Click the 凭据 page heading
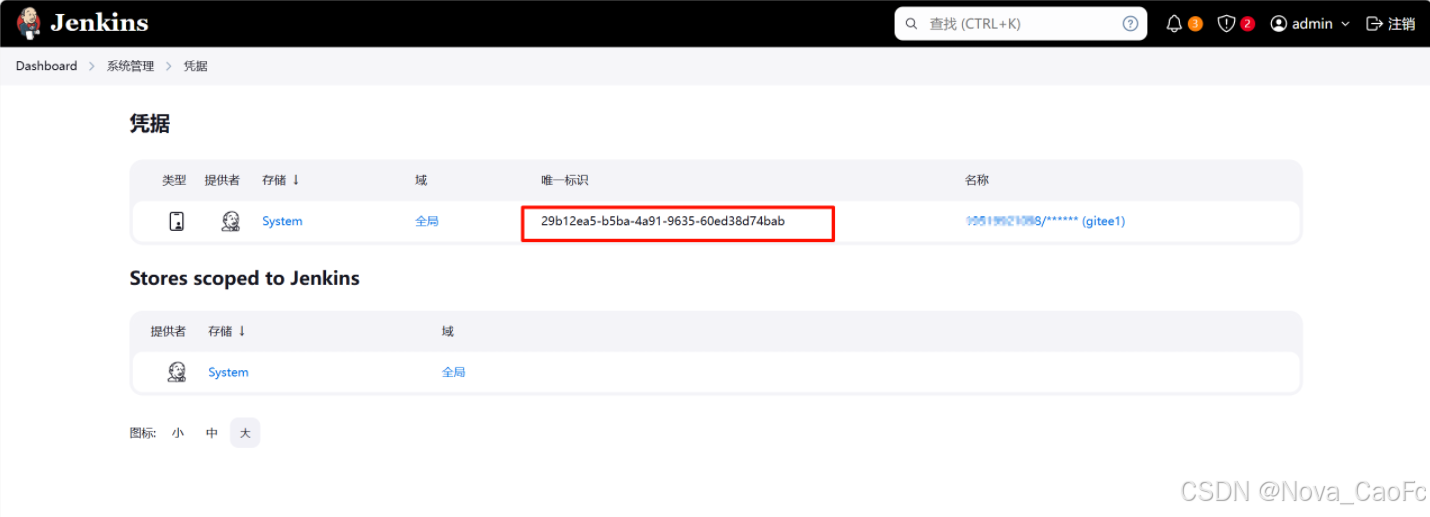The image size is (1430, 517). point(150,124)
